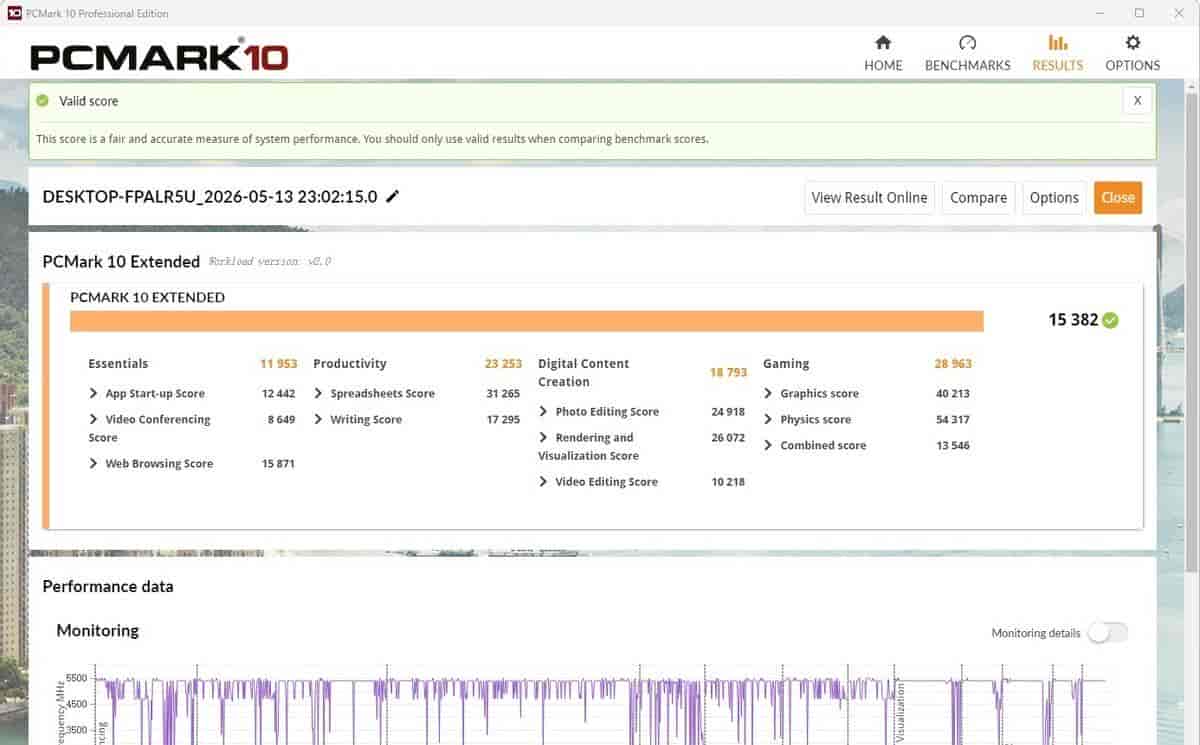
Task: Click PCMark 10 title bar app icon
Action: (x=14, y=13)
